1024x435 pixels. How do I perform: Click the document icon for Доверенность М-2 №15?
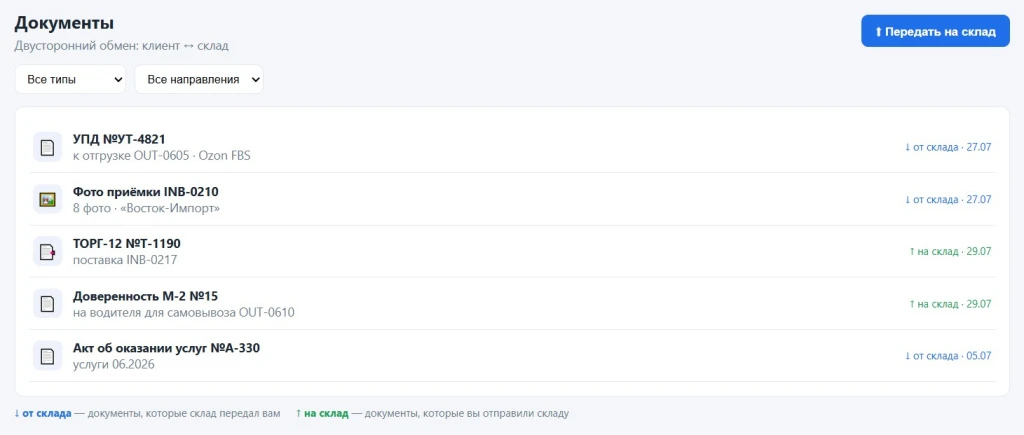tap(48, 304)
